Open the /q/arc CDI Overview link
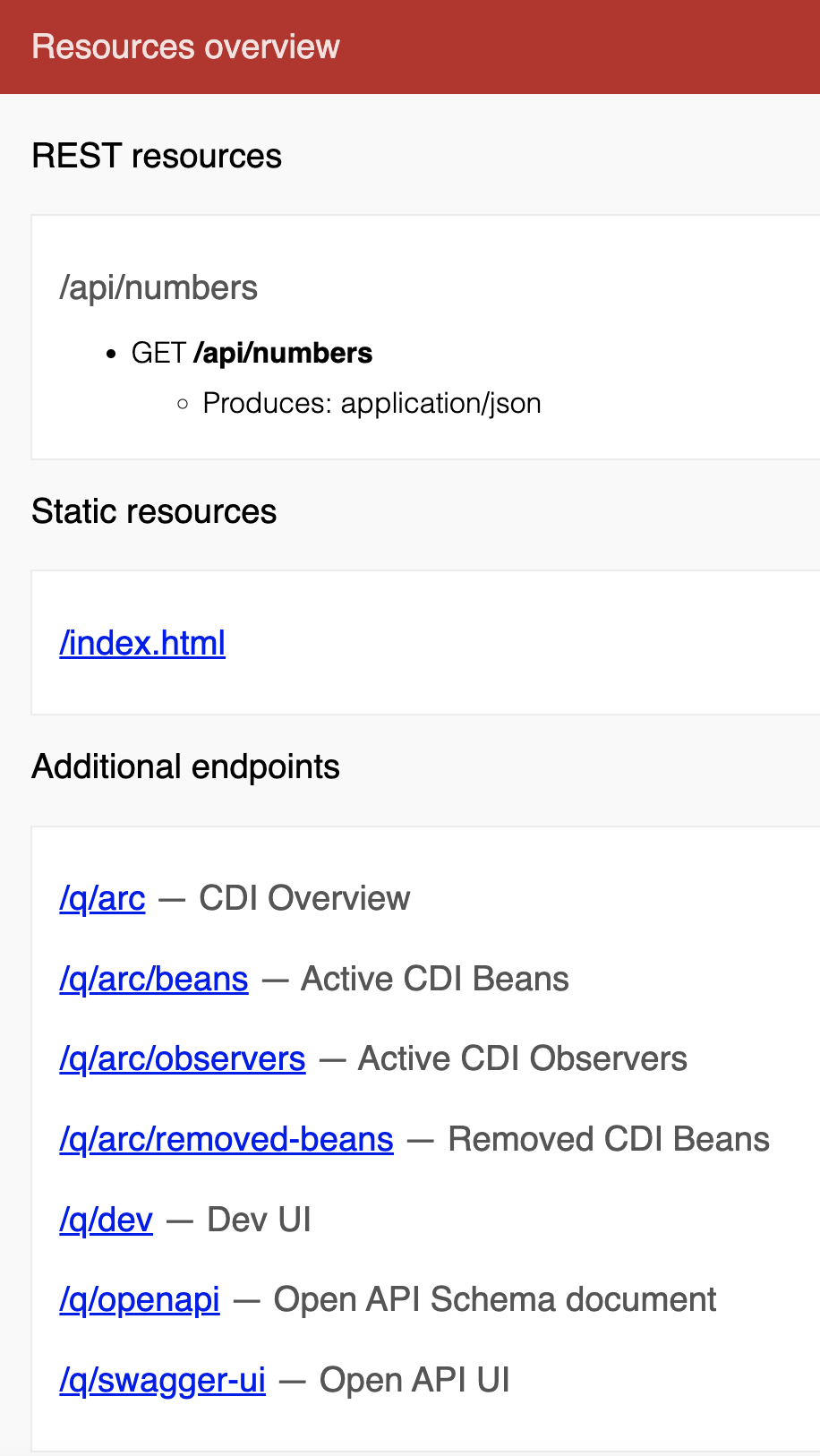Screen dimensions: 820x1456 pos(101,898)
